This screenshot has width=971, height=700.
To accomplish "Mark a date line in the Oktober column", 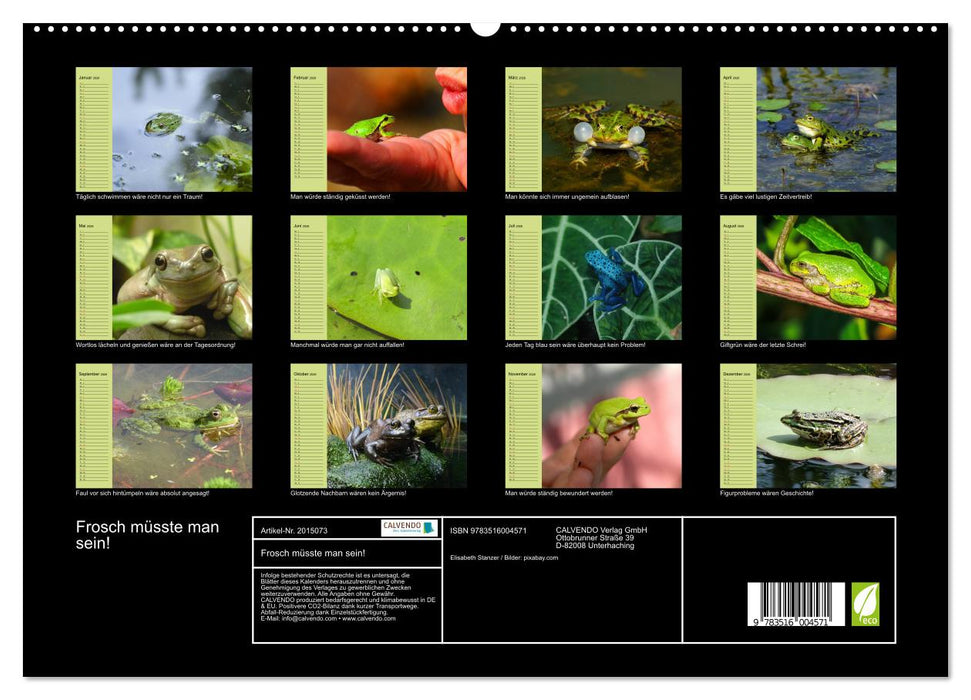I will (310, 420).
